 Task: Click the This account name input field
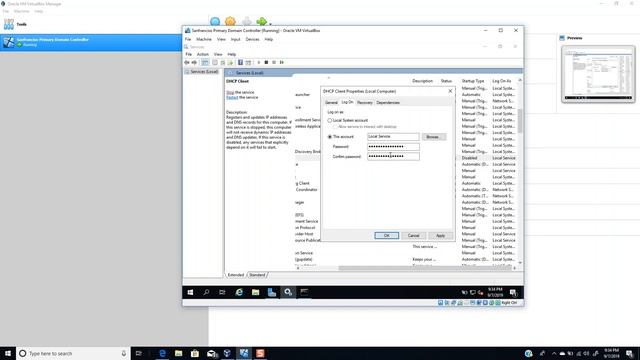tap(393, 137)
